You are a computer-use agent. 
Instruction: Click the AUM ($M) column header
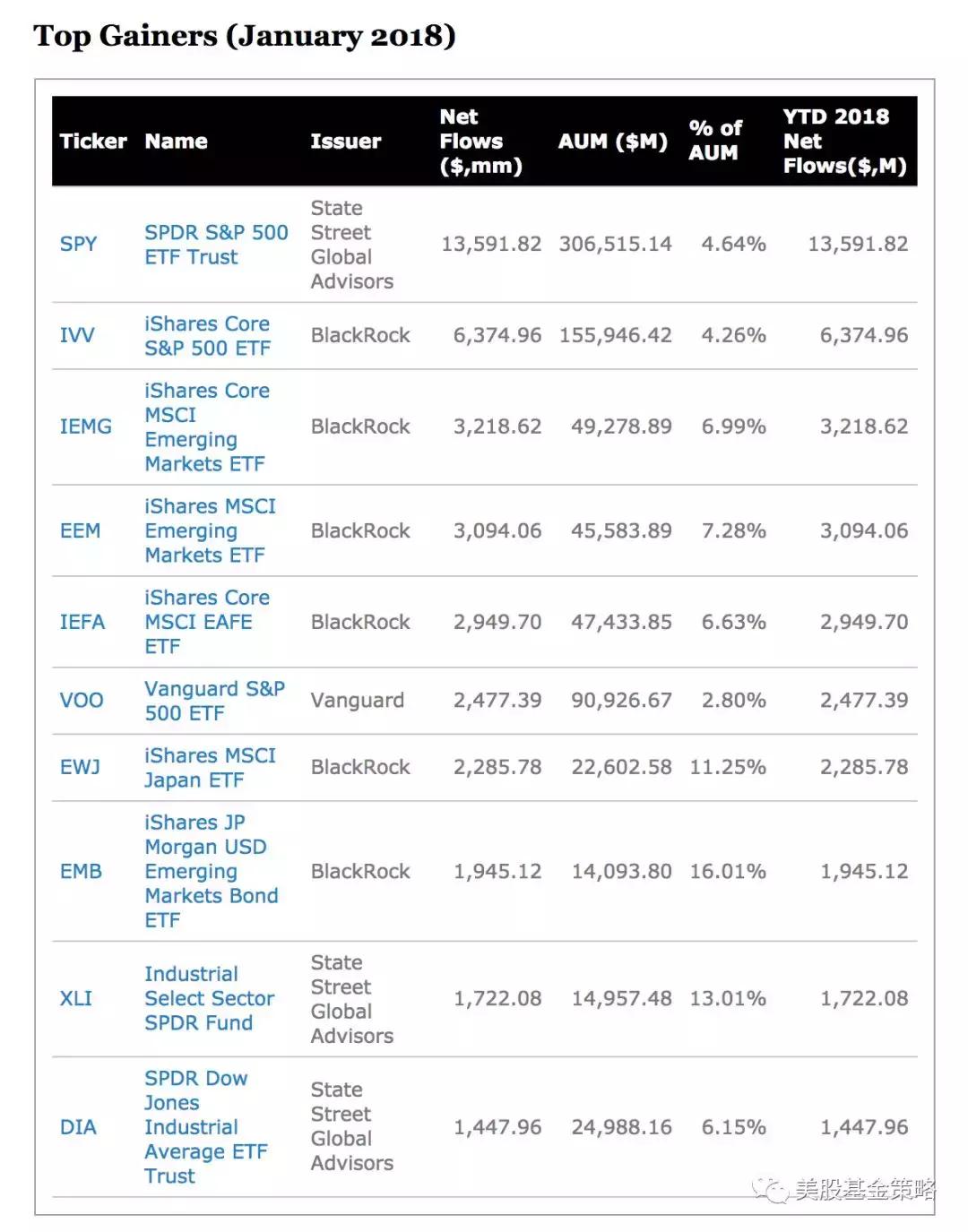coord(612,142)
